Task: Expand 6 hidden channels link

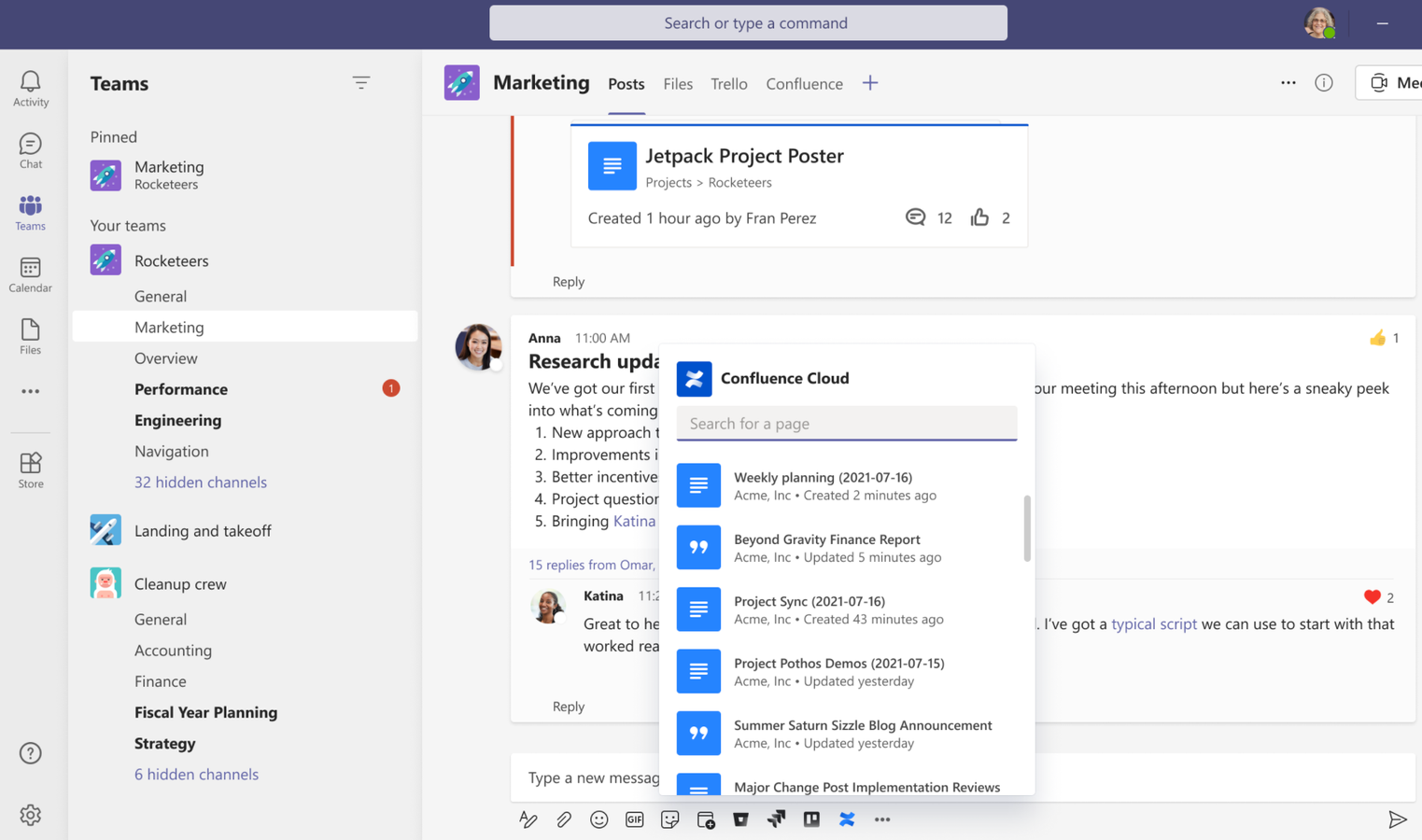Action: click(x=196, y=775)
